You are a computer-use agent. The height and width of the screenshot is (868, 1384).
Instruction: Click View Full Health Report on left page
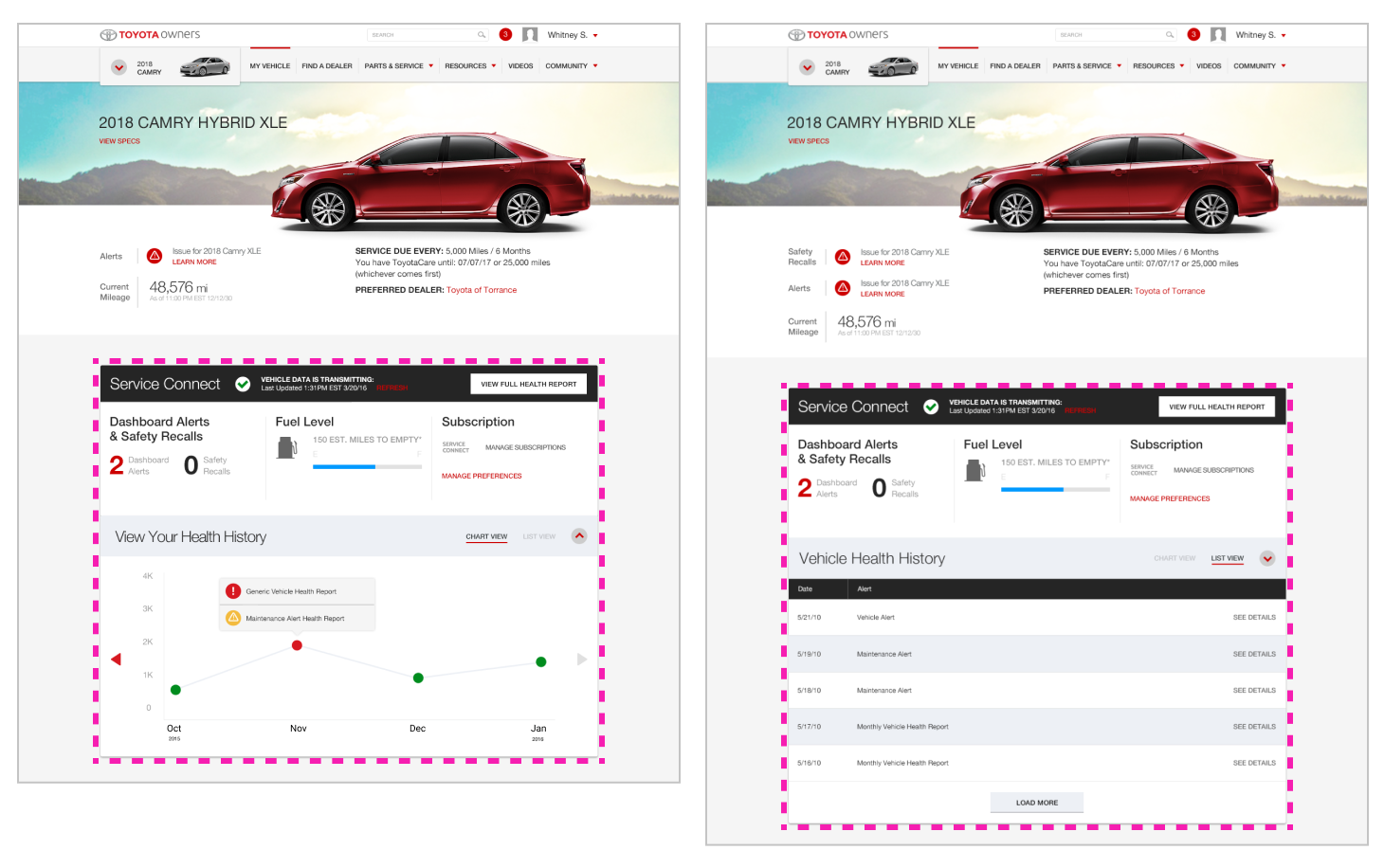coord(529,384)
